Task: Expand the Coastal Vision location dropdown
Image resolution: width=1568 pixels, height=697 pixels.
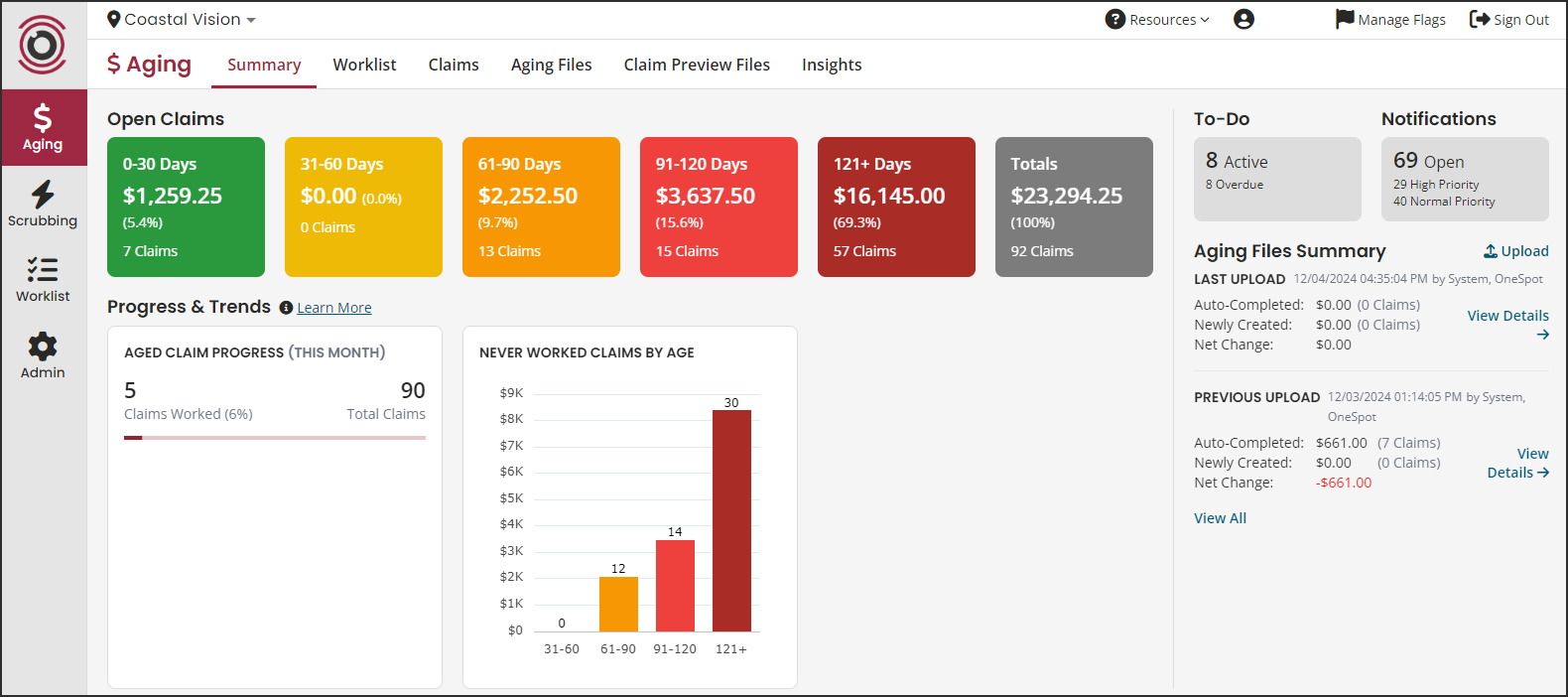Action: (x=182, y=20)
